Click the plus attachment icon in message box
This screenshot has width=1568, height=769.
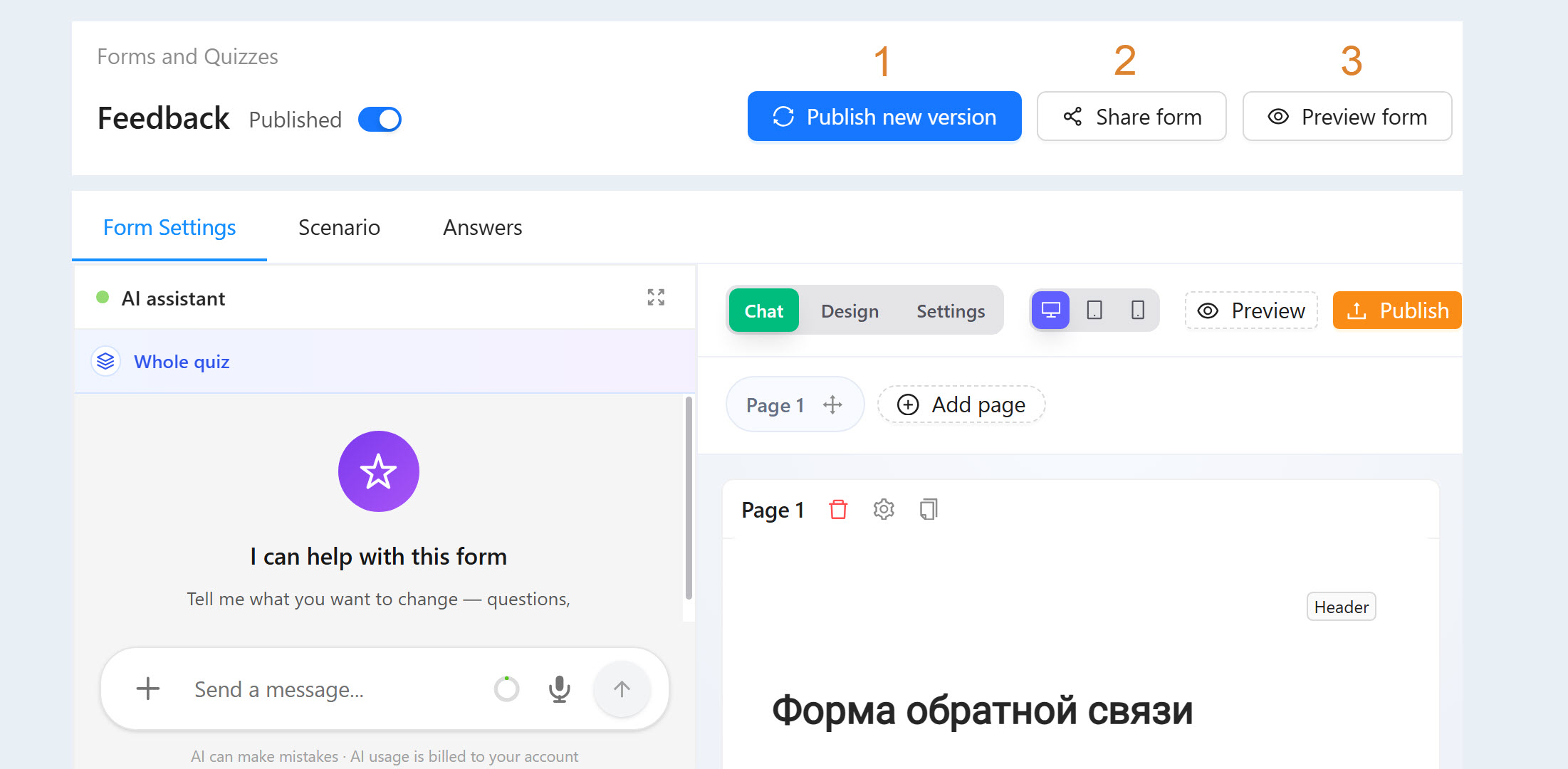click(147, 689)
